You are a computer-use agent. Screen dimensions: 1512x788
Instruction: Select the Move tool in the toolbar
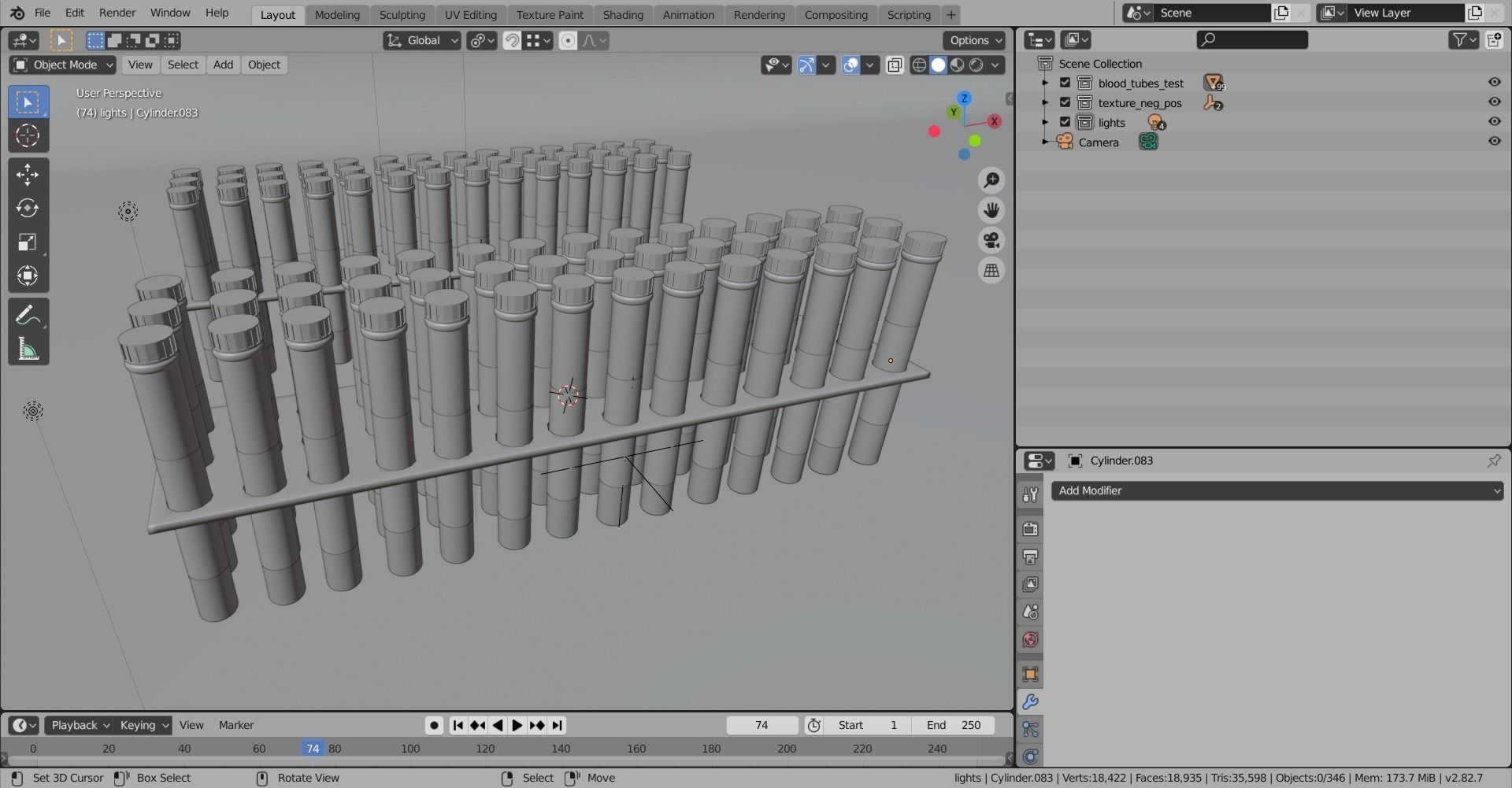point(28,174)
